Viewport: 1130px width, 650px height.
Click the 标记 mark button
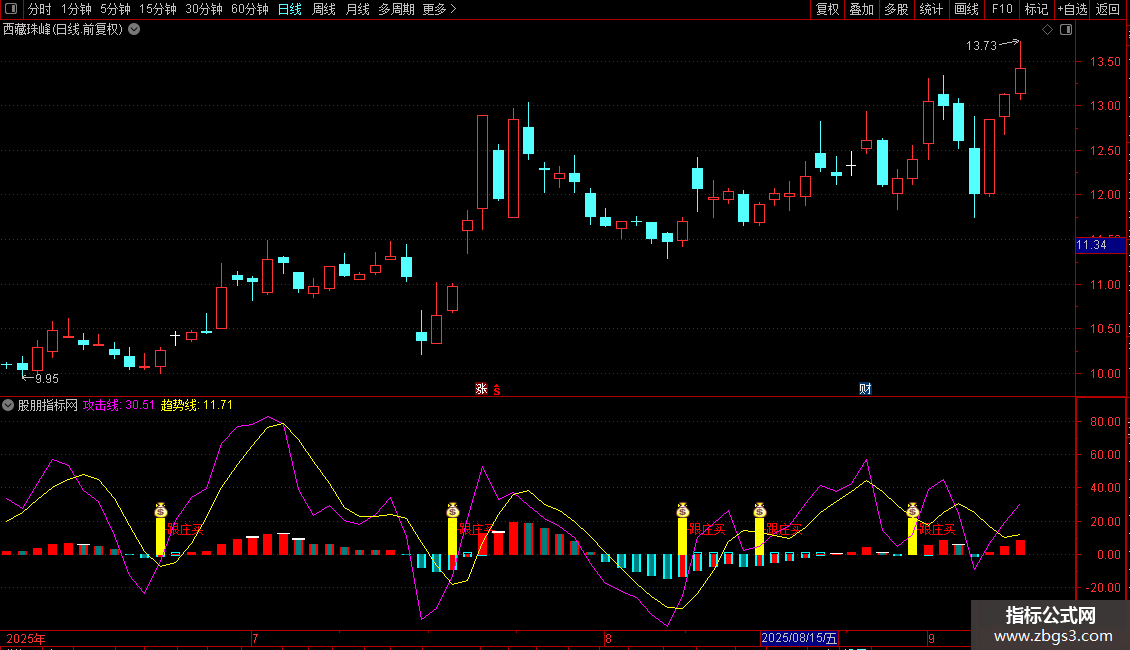(x=1036, y=9)
